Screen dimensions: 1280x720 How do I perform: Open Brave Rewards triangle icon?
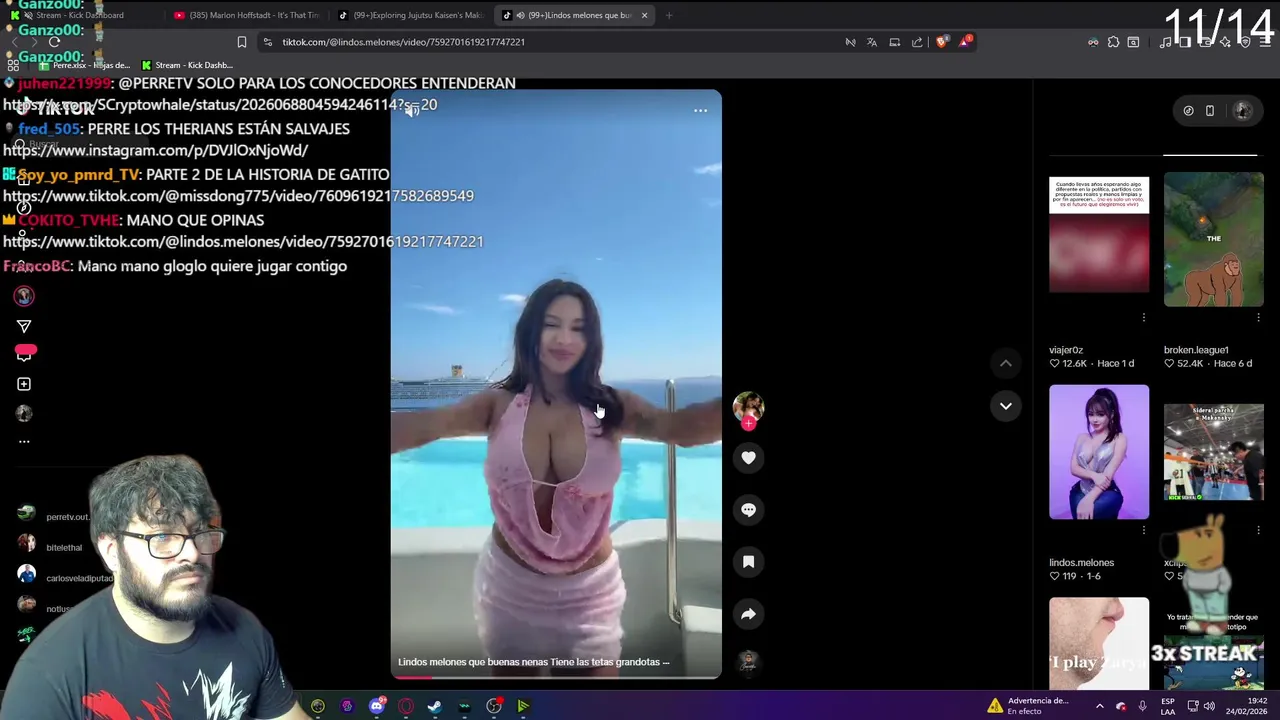click(x=965, y=42)
